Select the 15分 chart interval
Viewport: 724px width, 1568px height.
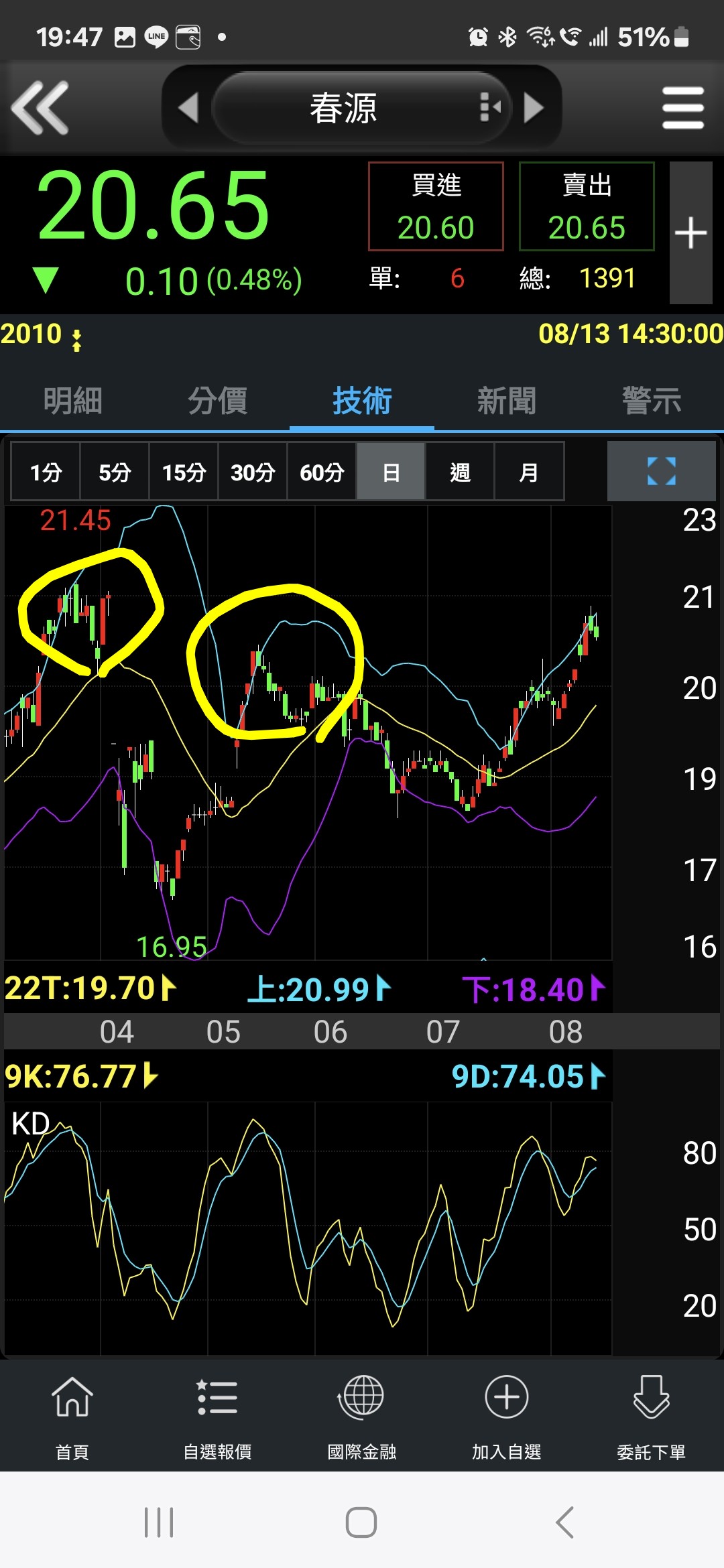(x=184, y=472)
